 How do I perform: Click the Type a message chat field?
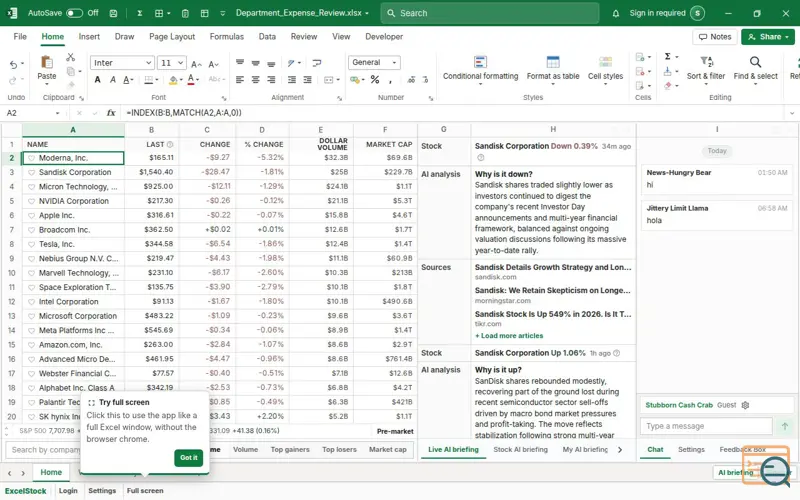pos(706,426)
